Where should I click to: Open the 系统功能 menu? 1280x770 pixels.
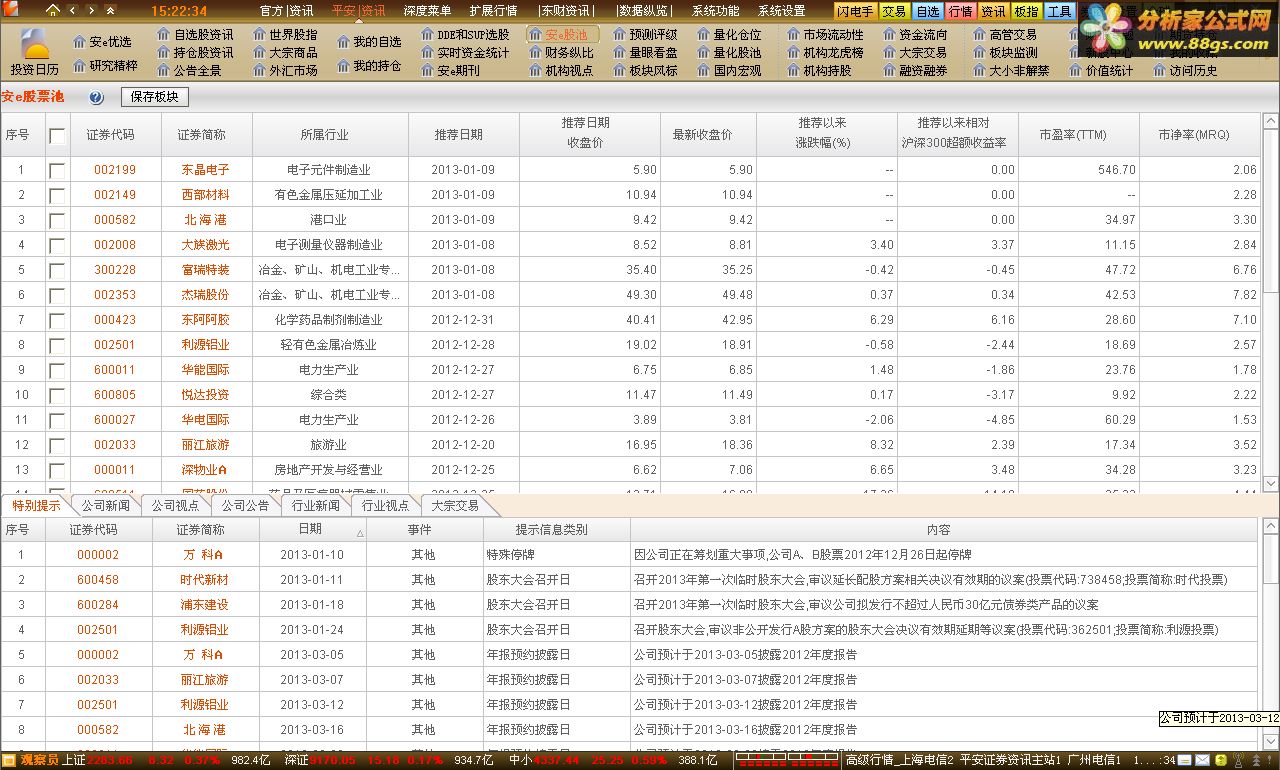[x=715, y=11]
